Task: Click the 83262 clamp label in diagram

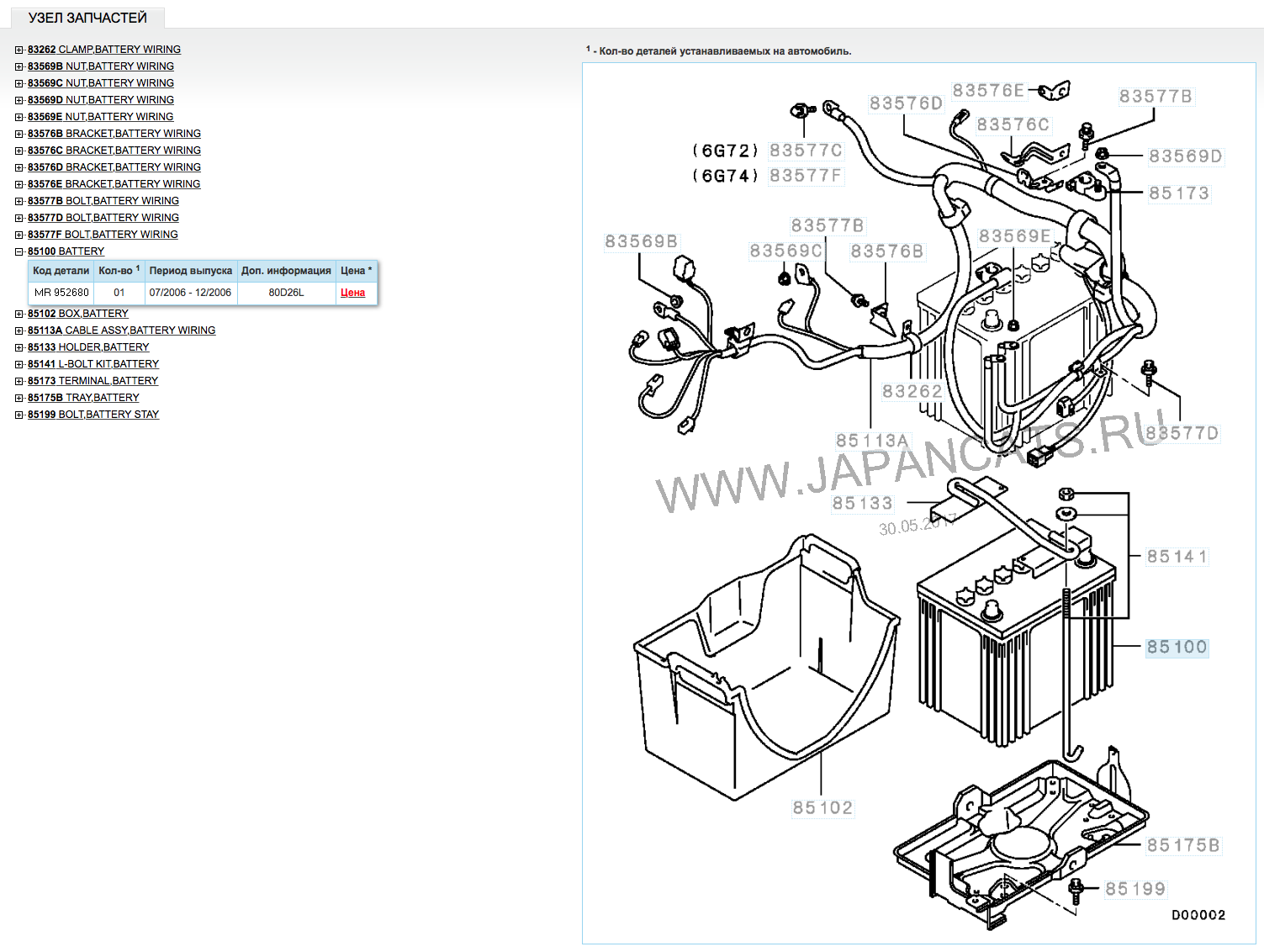Action: coord(912,391)
